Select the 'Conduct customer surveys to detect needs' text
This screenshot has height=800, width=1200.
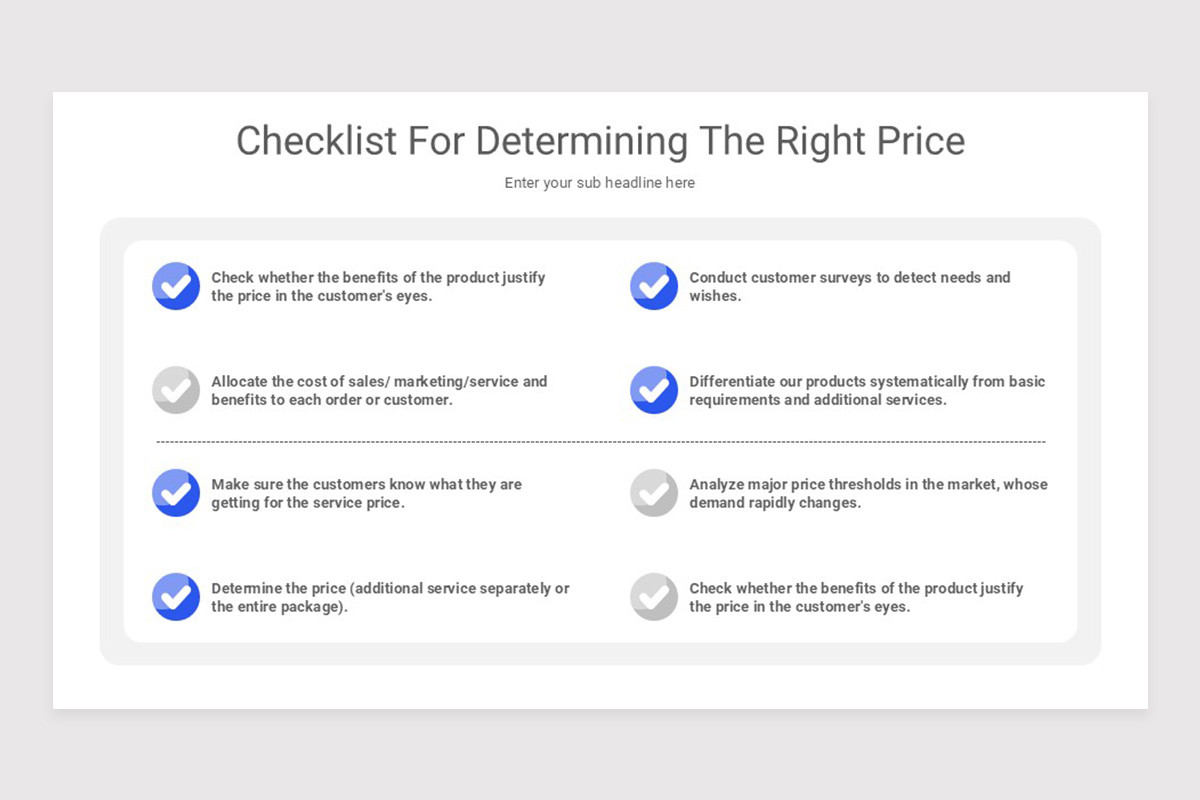(850, 287)
